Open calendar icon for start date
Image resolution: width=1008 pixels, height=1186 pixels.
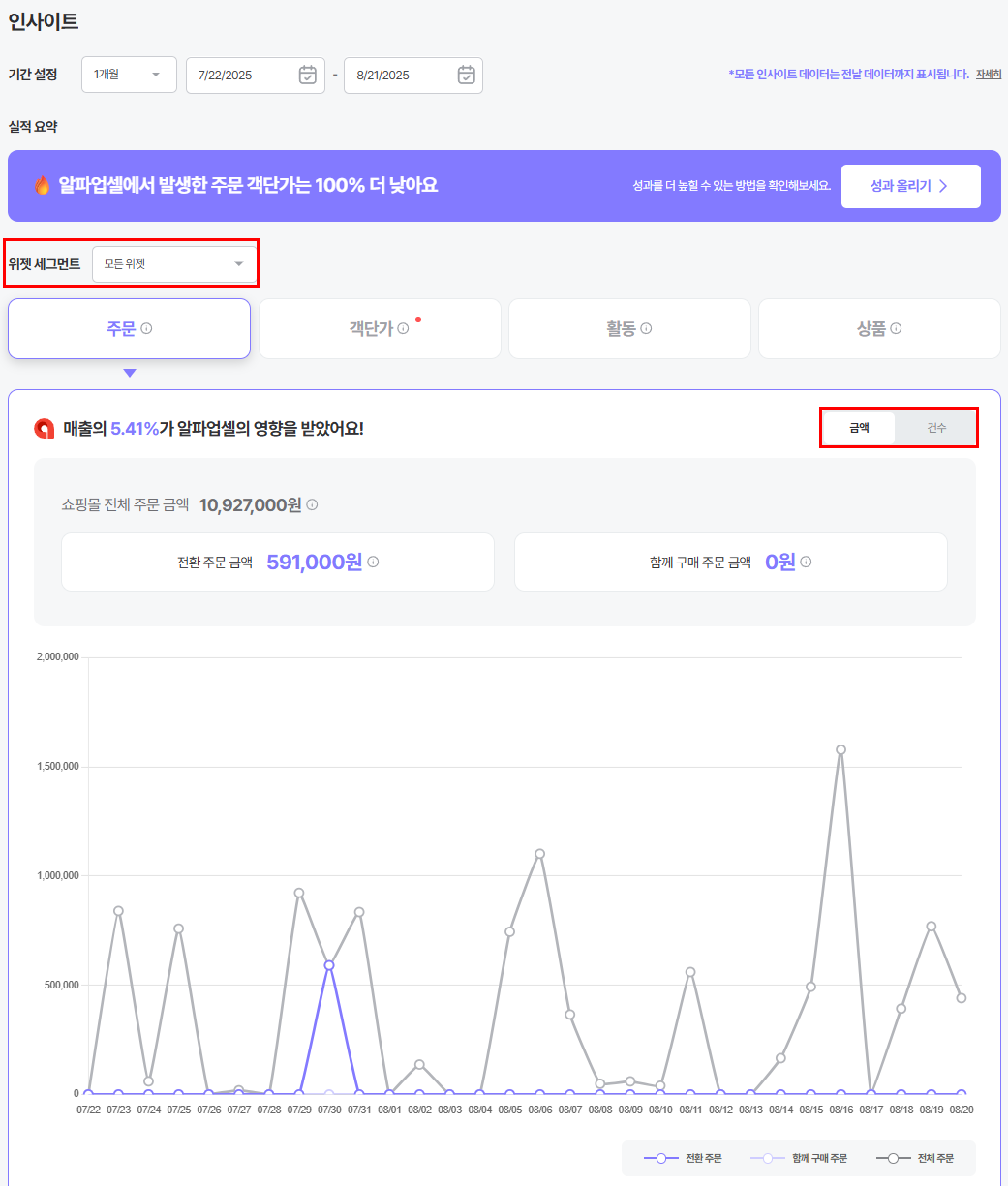(307, 75)
